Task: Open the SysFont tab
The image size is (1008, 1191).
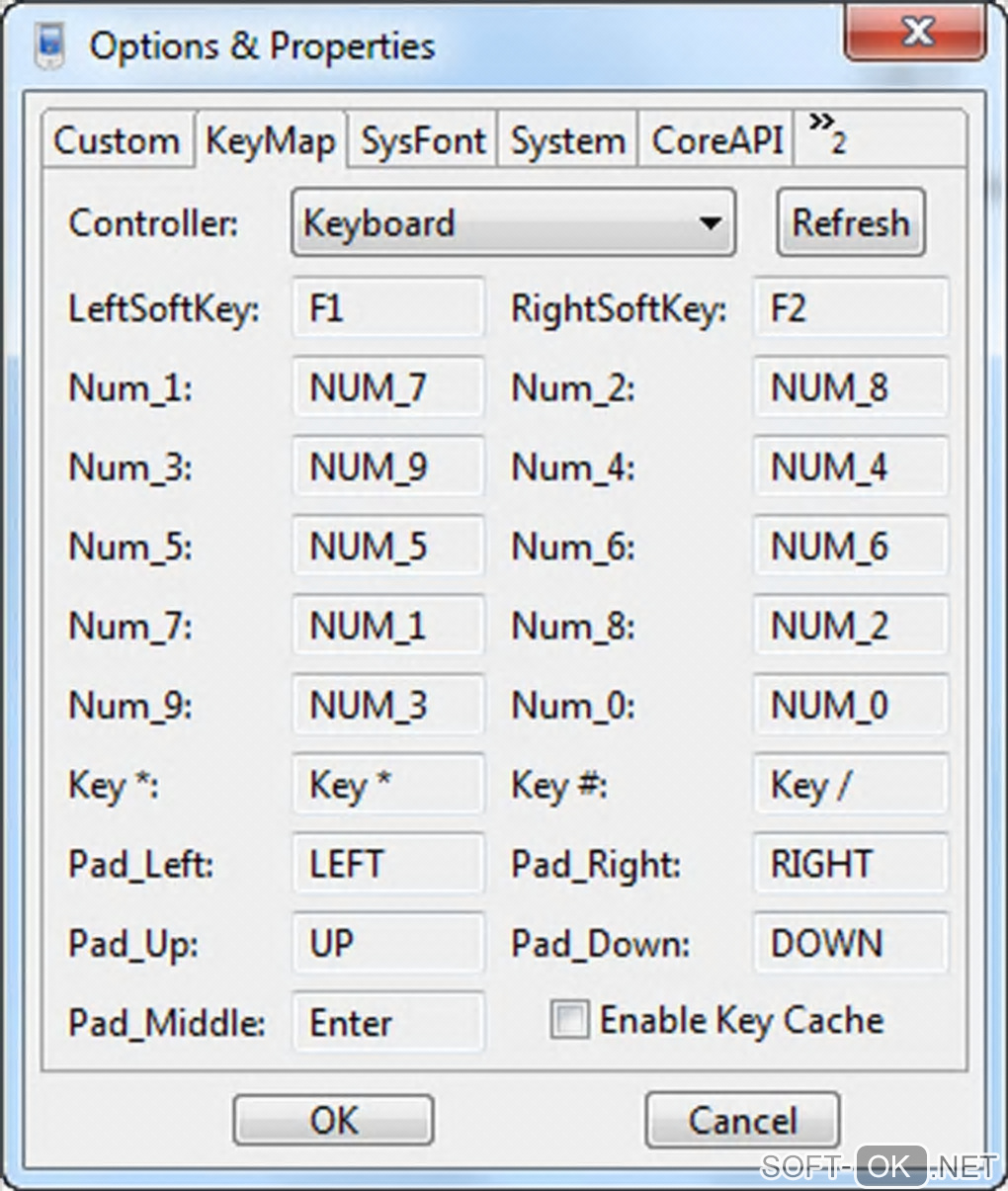Action: pos(423,141)
